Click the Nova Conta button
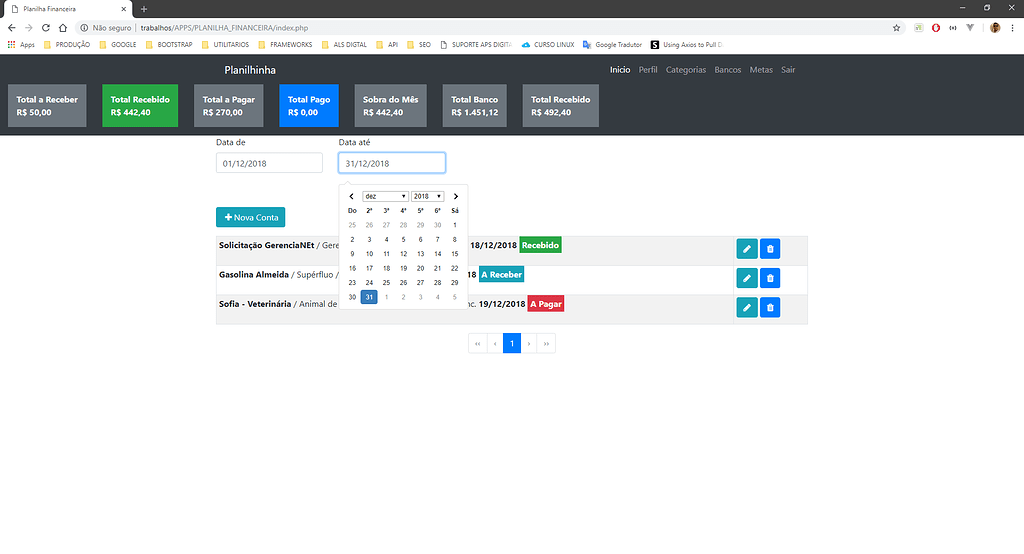Screen dimensions: 1024x554 tap(250, 217)
